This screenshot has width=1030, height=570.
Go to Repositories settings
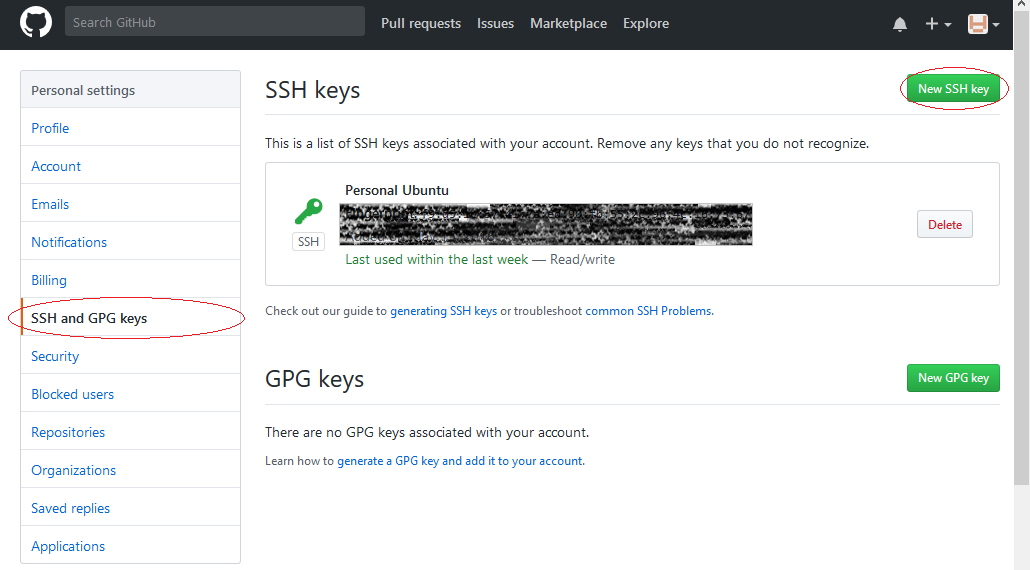(x=131, y=432)
